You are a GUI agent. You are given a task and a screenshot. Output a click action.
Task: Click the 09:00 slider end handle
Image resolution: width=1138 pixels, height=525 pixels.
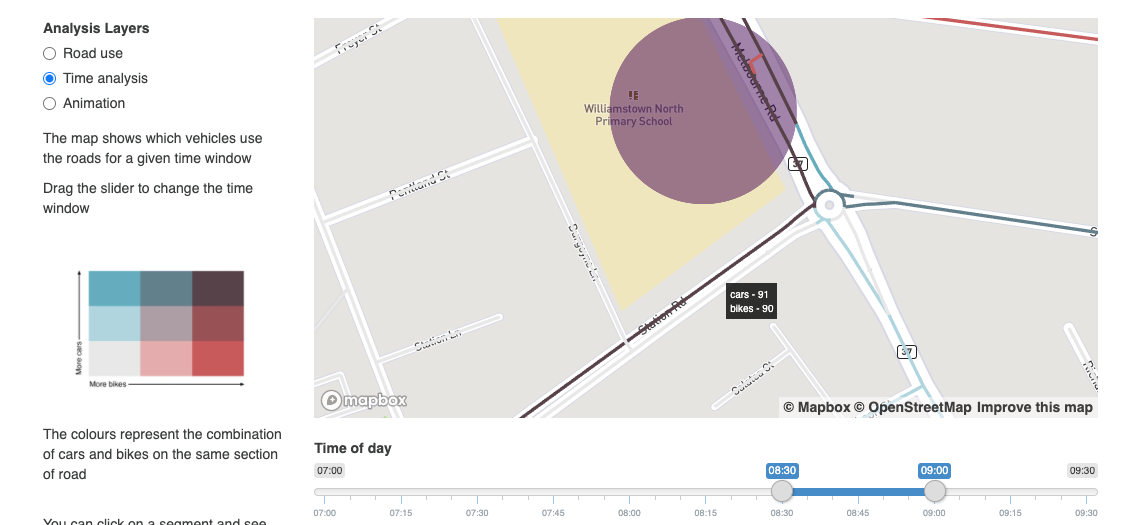(935, 491)
